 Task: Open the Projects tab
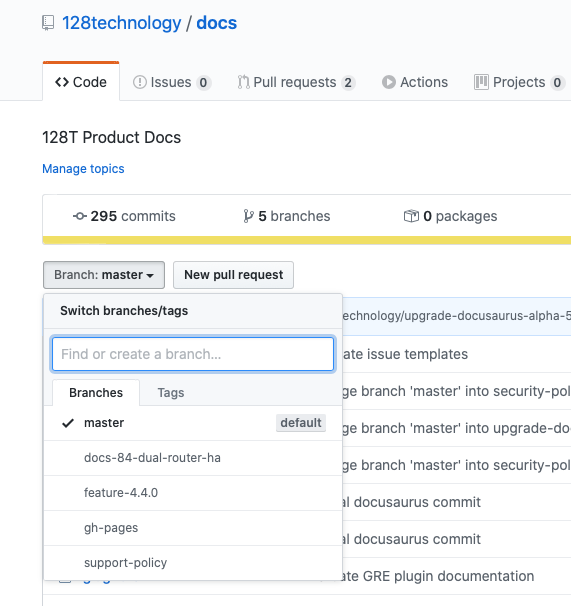click(x=520, y=82)
